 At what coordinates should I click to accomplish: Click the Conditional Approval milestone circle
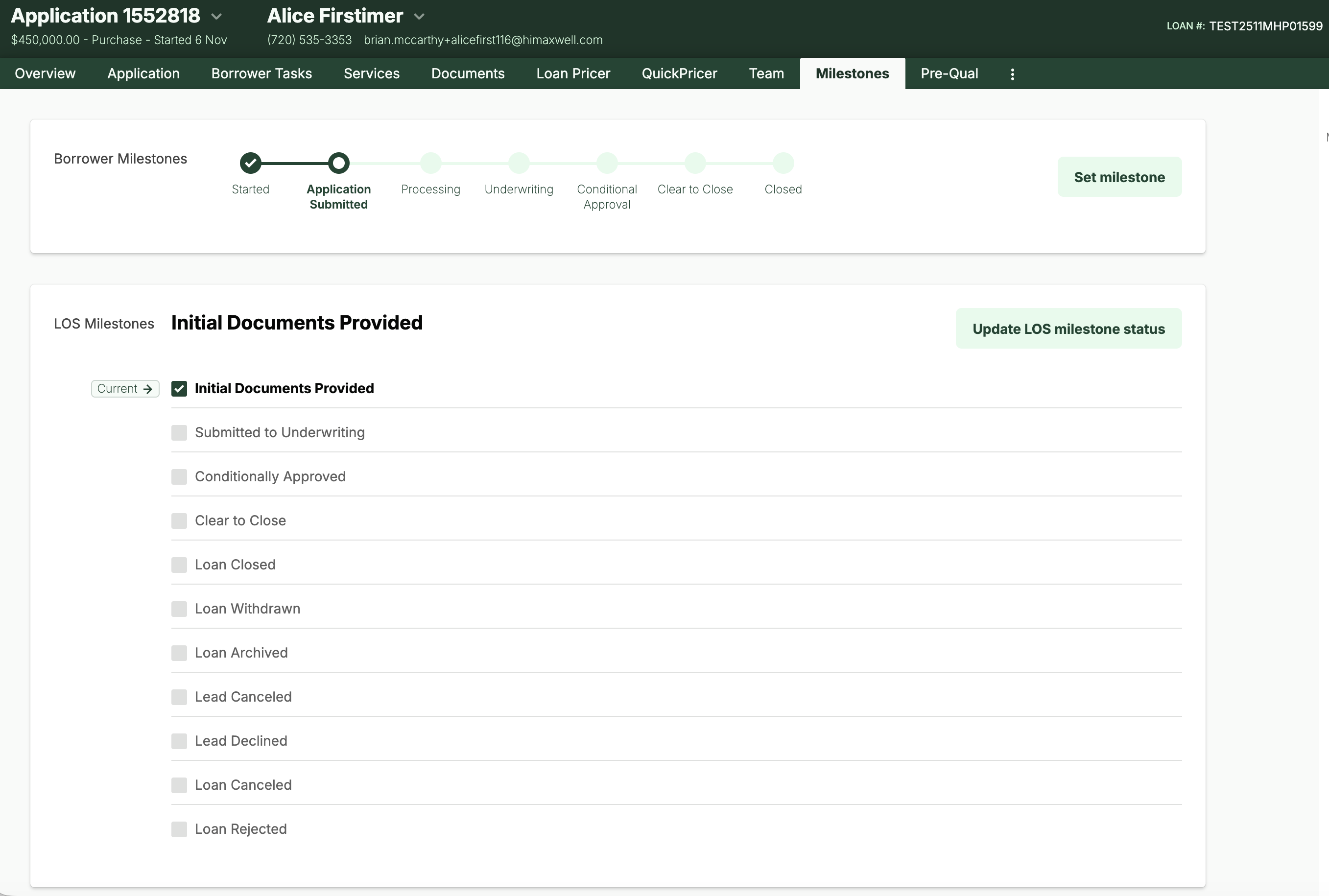tap(606, 163)
